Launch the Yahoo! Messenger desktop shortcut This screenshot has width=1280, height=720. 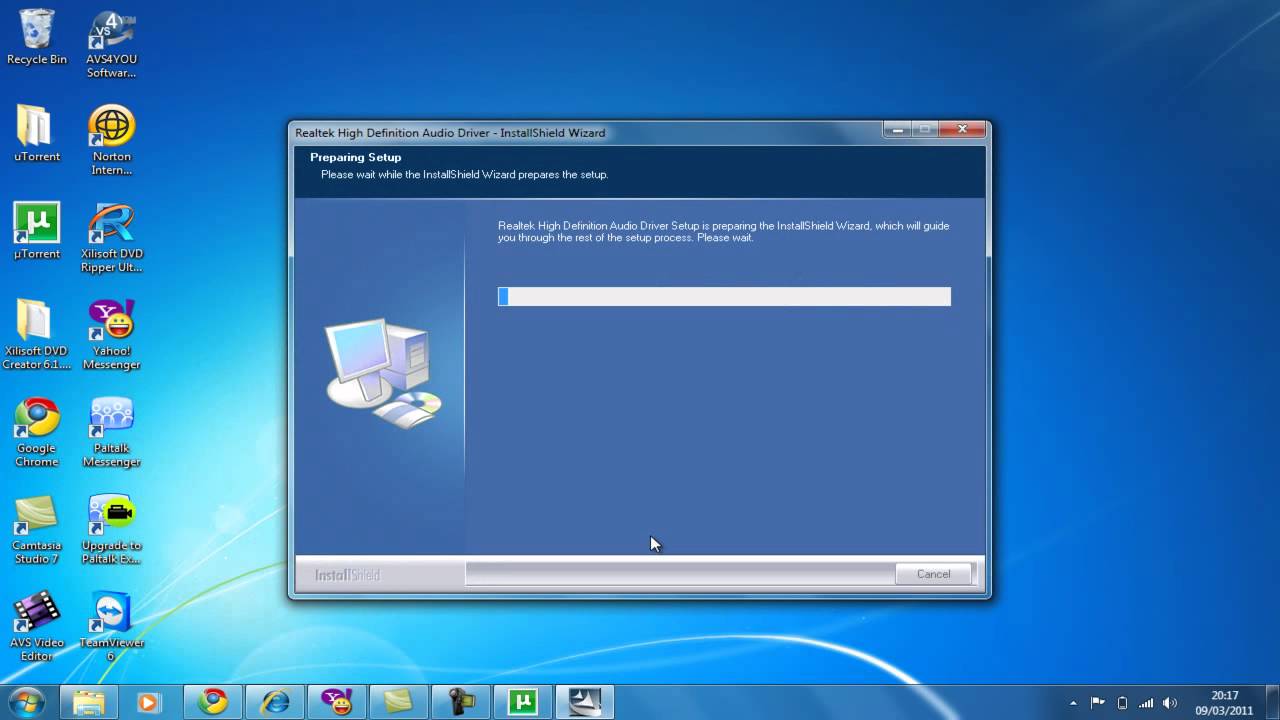111,335
